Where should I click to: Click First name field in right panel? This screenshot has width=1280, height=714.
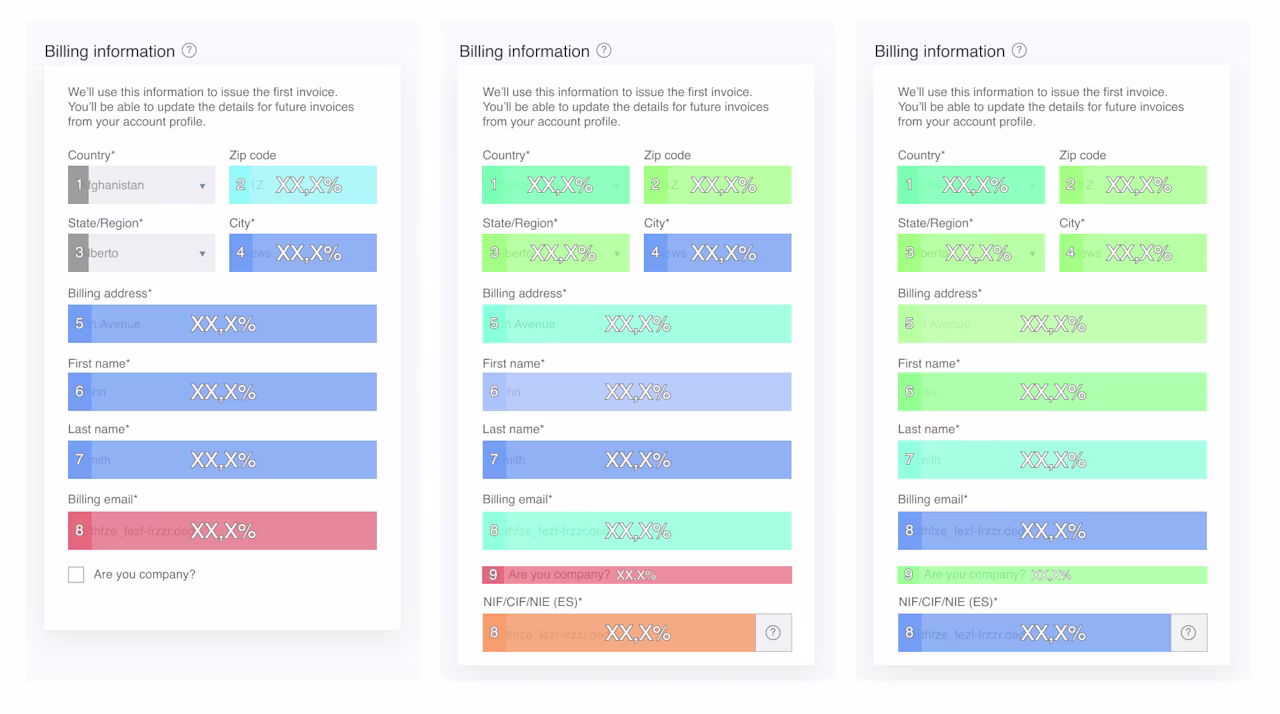coord(1052,392)
